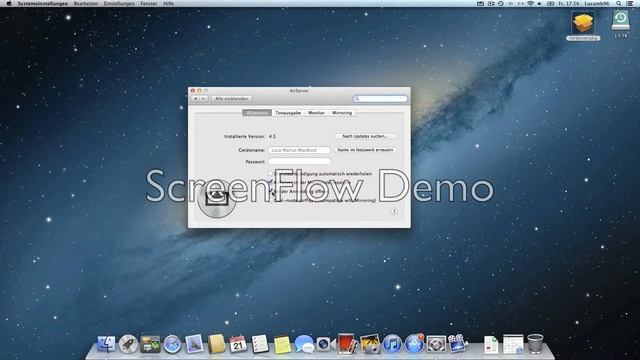The width and height of the screenshot is (640, 360).
Task: Open Spotlight search magnifier in menu bar
Action: pyautogui.click(x=619, y=3)
